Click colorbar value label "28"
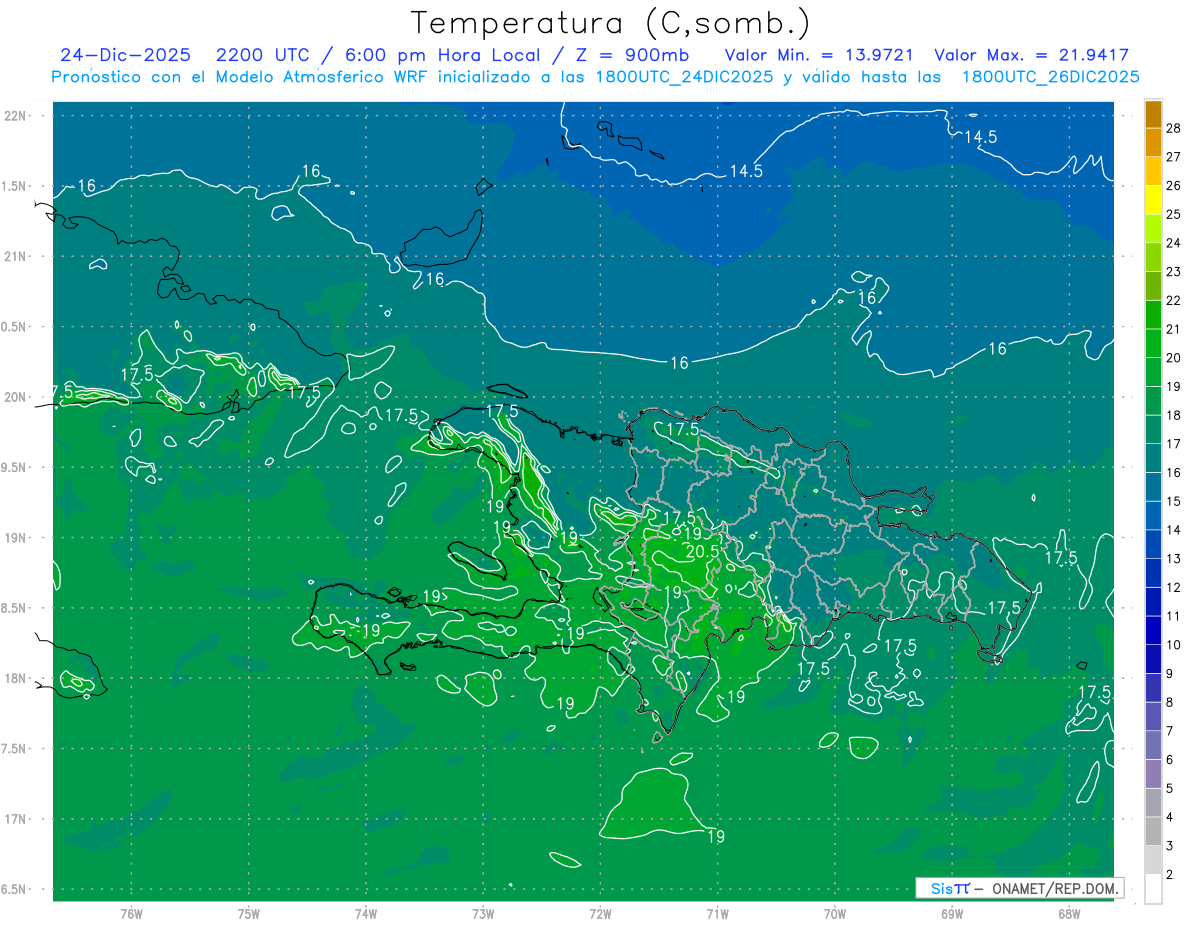The width and height of the screenshot is (1200, 927). click(x=1174, y=128)
